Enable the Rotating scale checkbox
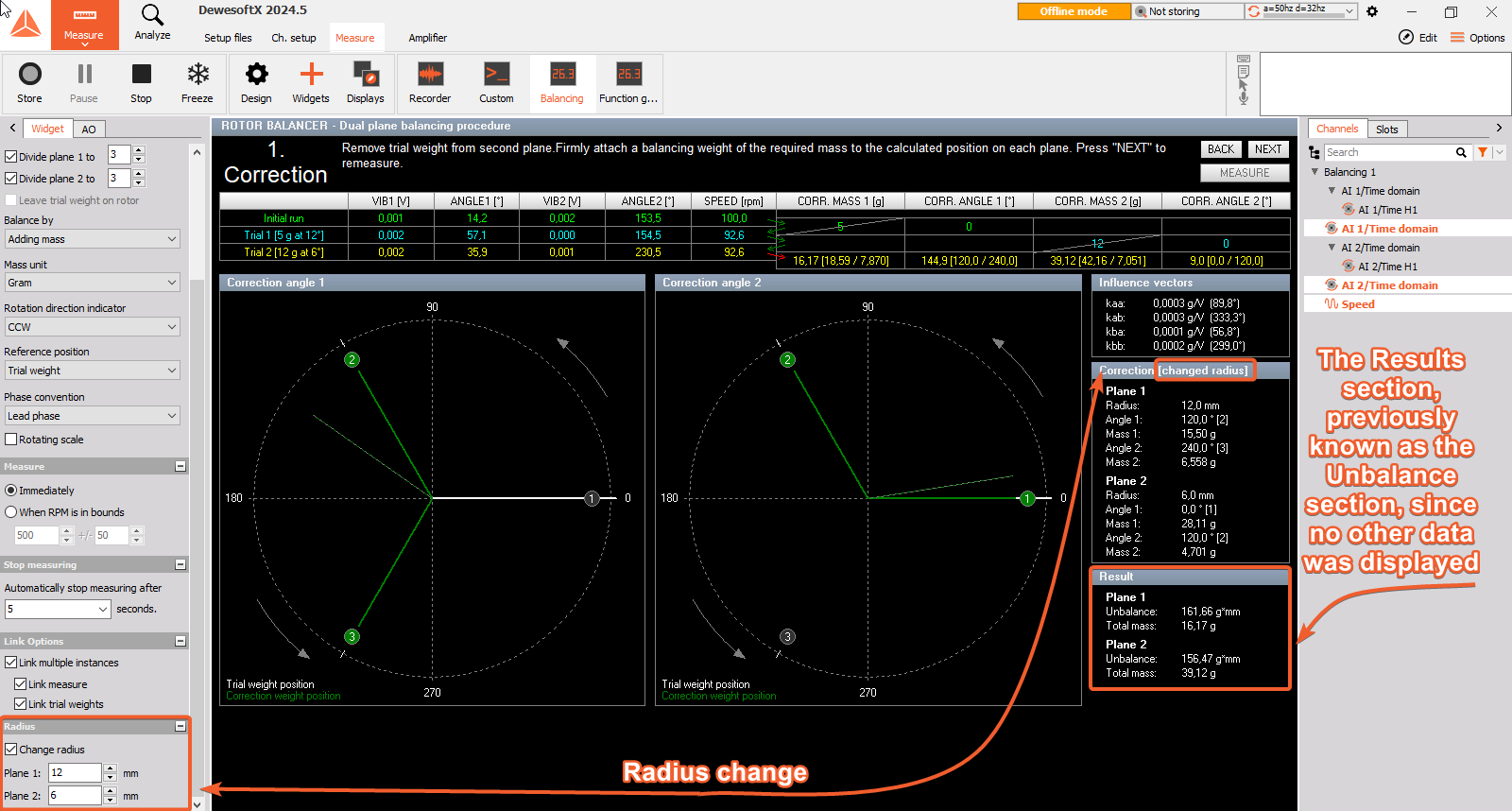Screen dimensions: 1512x811 (x=11, y=440)
